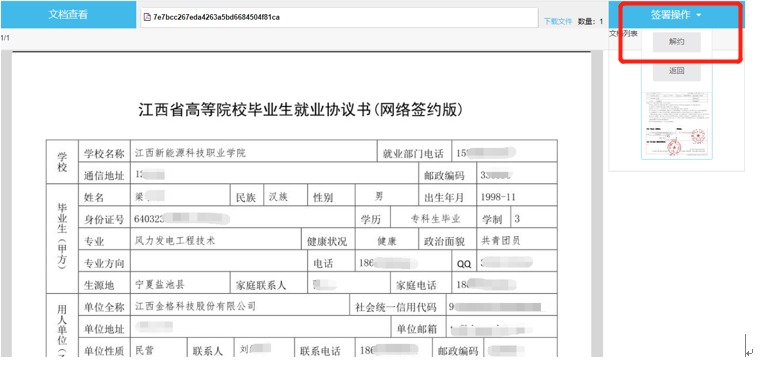Click the 专科生毕业 education value

(x=436, y=219)
